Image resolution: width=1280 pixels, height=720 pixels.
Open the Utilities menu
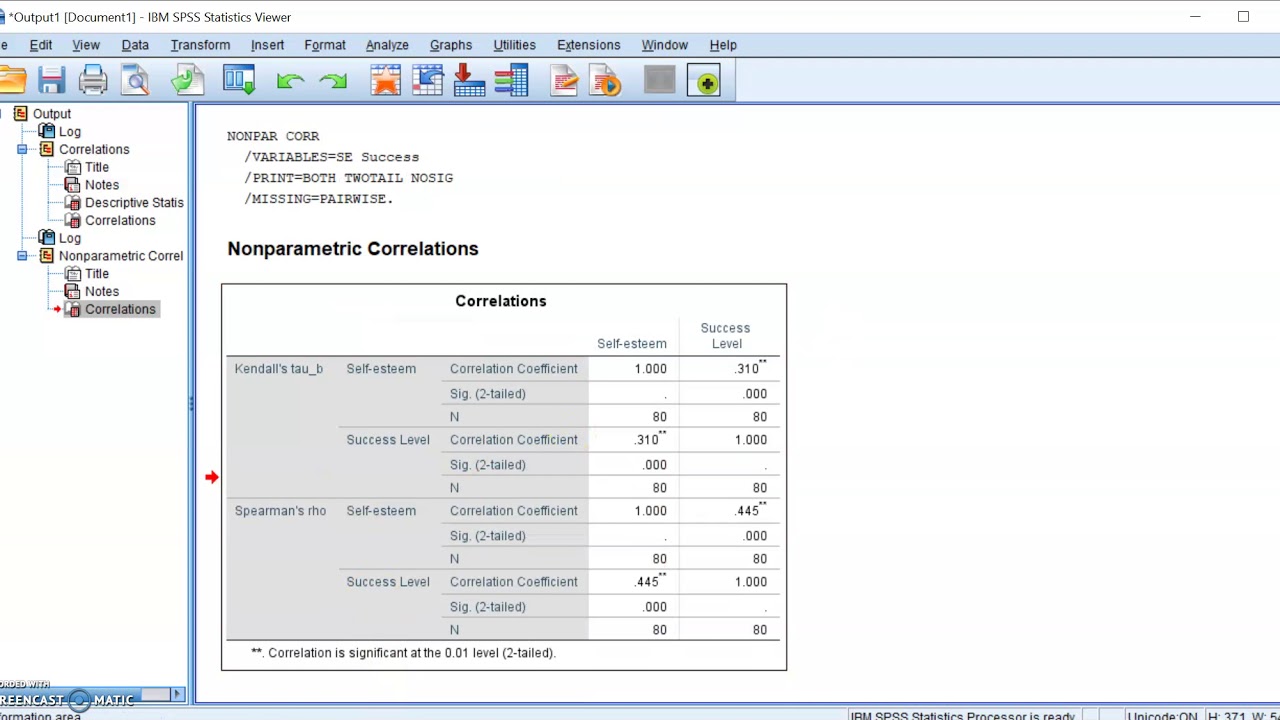(x=514, y=45)
